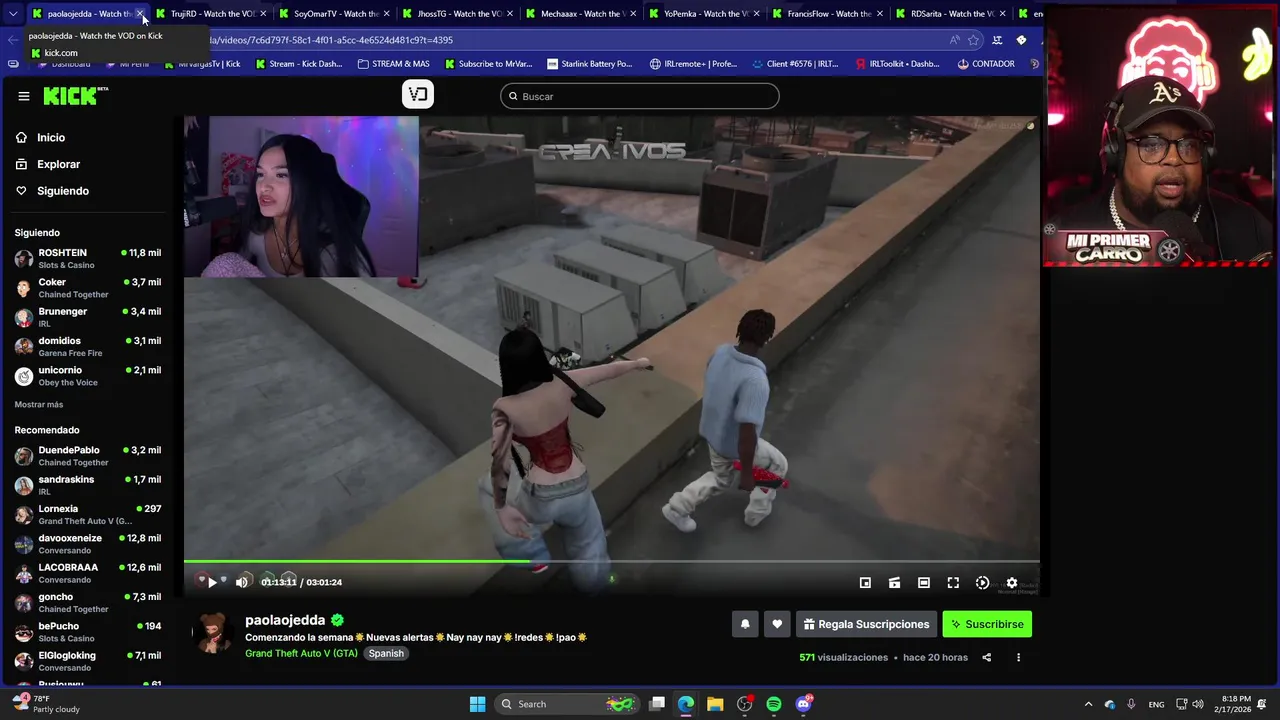Open unicornio channel in the sidebar
The height and width of the screenshot is (720, 1280).
(88, 376)
